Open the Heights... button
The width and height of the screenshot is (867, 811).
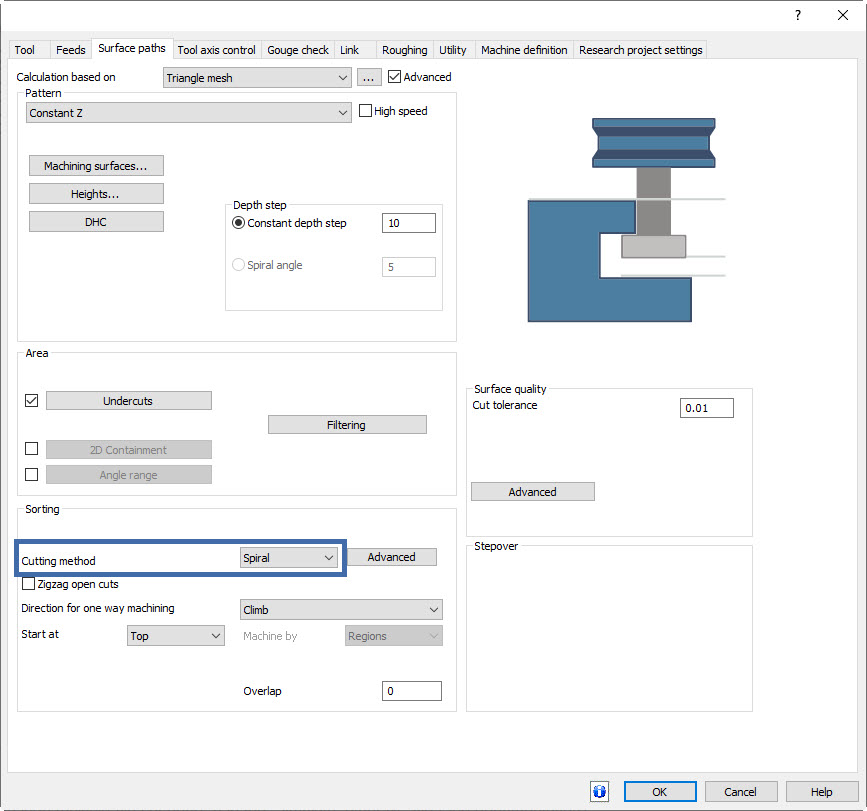coord(96,193)
